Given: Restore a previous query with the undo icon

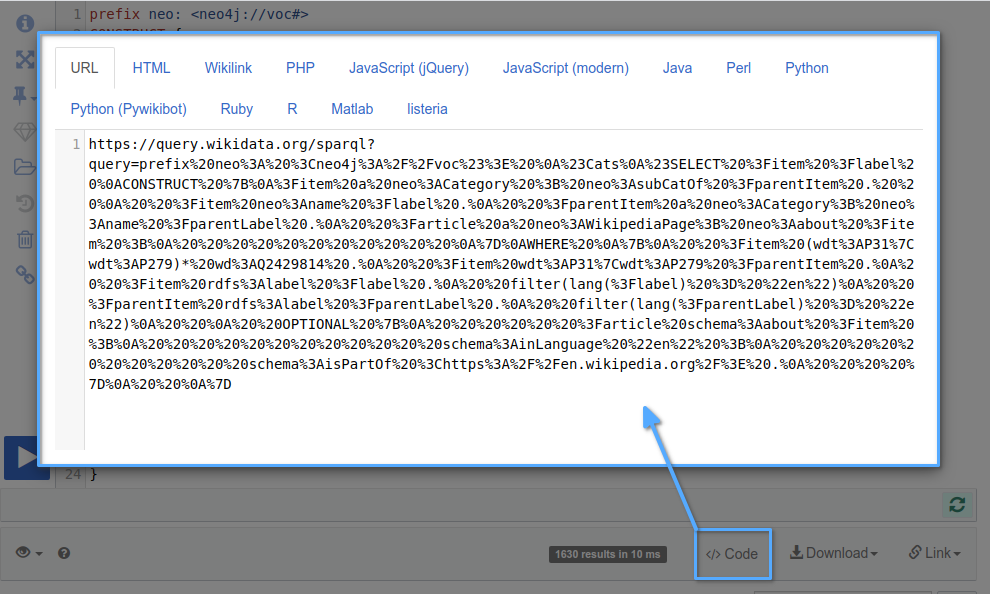Looking at the screenshot, I should (x=25, y=203).
